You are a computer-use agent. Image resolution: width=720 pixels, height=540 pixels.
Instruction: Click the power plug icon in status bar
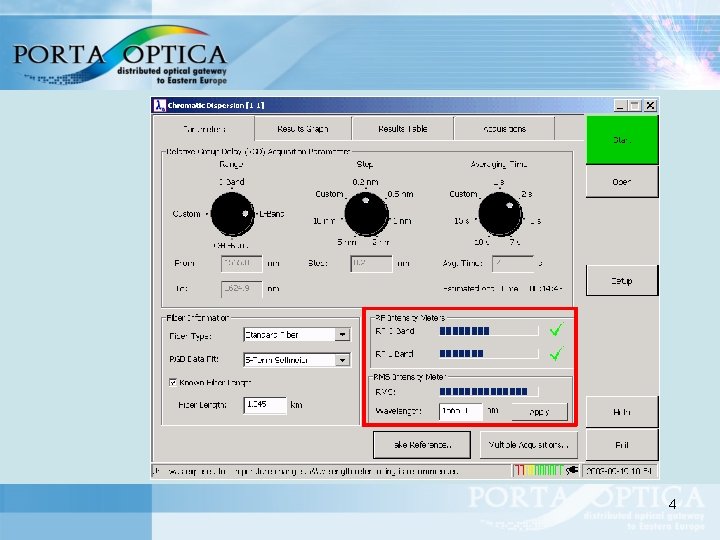point(572,470)
